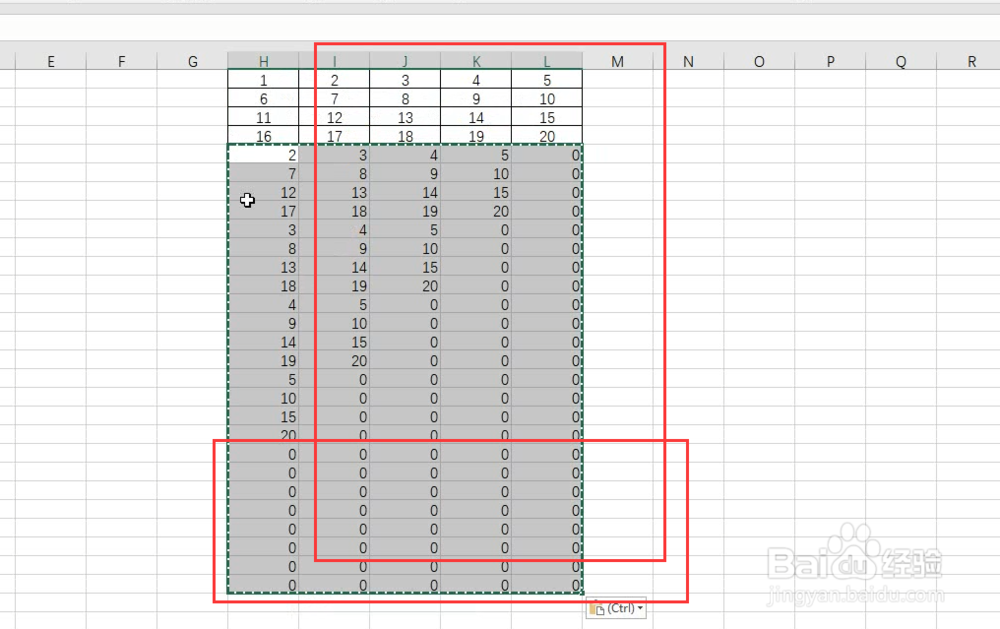Click the cell with 18 in column J
1000x629 pixels.
(x=405, y=136)
